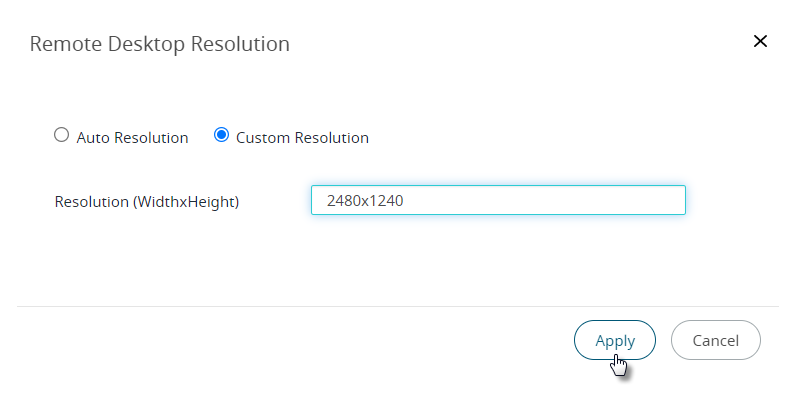The image size is (796, 396).
Task: Place cursor in the 2480x1240 text box
Action: tap(498, 200)
